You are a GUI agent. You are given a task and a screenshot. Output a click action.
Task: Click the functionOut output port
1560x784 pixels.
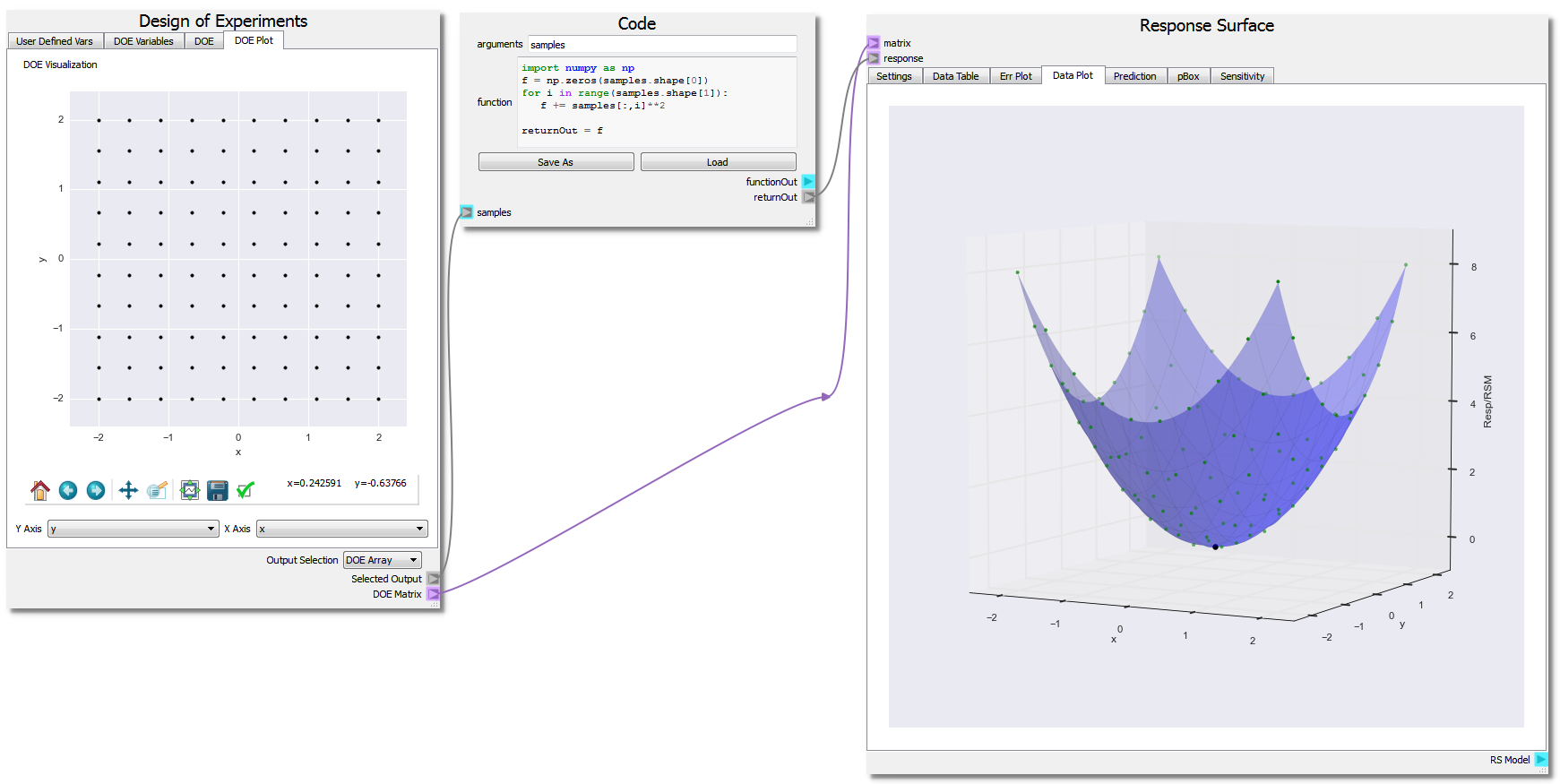(x=808, y=182)
